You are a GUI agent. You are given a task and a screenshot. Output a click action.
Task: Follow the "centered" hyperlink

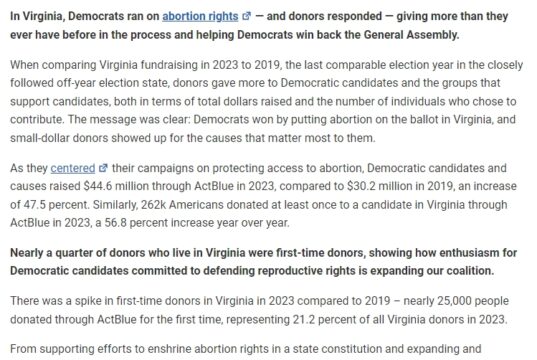point(73,168)
